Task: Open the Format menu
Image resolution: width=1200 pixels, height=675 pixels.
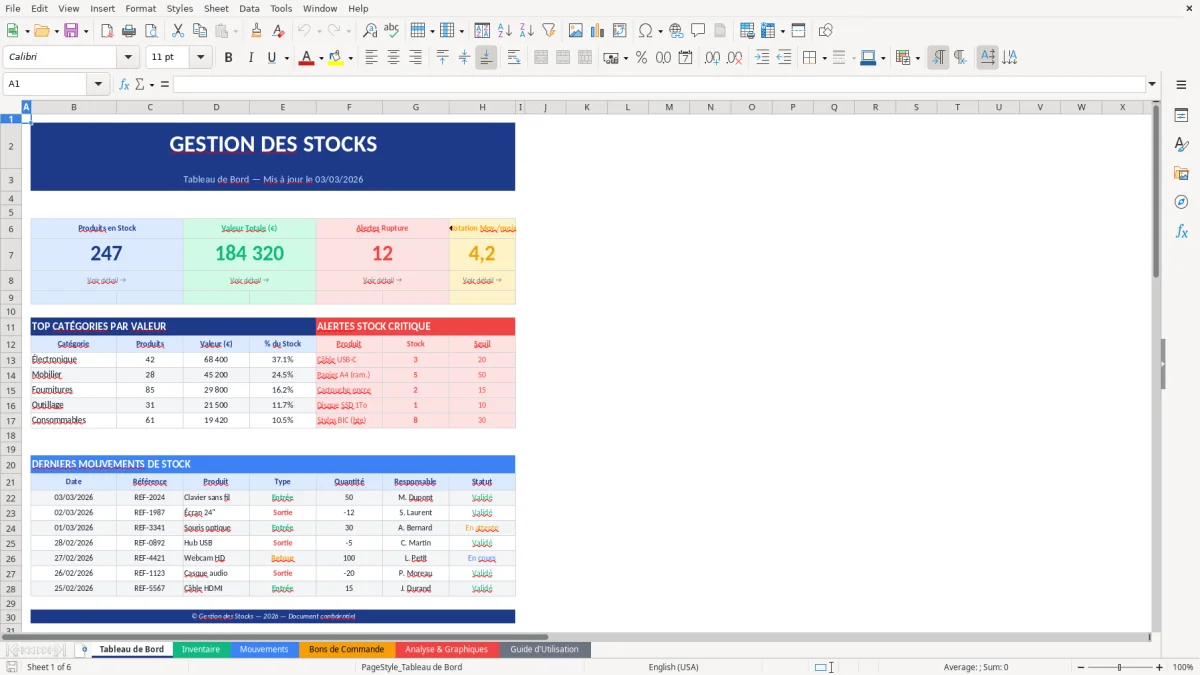Action: 140,8
